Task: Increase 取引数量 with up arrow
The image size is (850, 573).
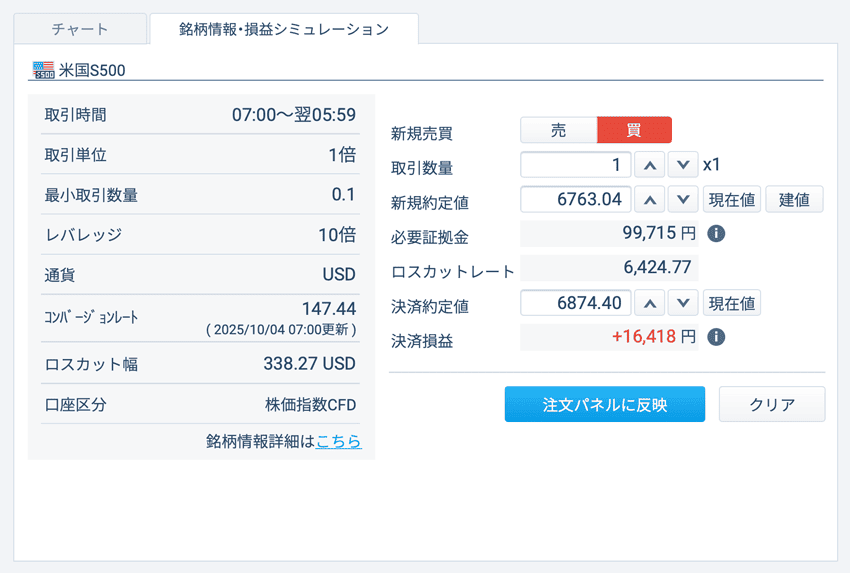Action: pyautogui.click(x=650, y=165)
